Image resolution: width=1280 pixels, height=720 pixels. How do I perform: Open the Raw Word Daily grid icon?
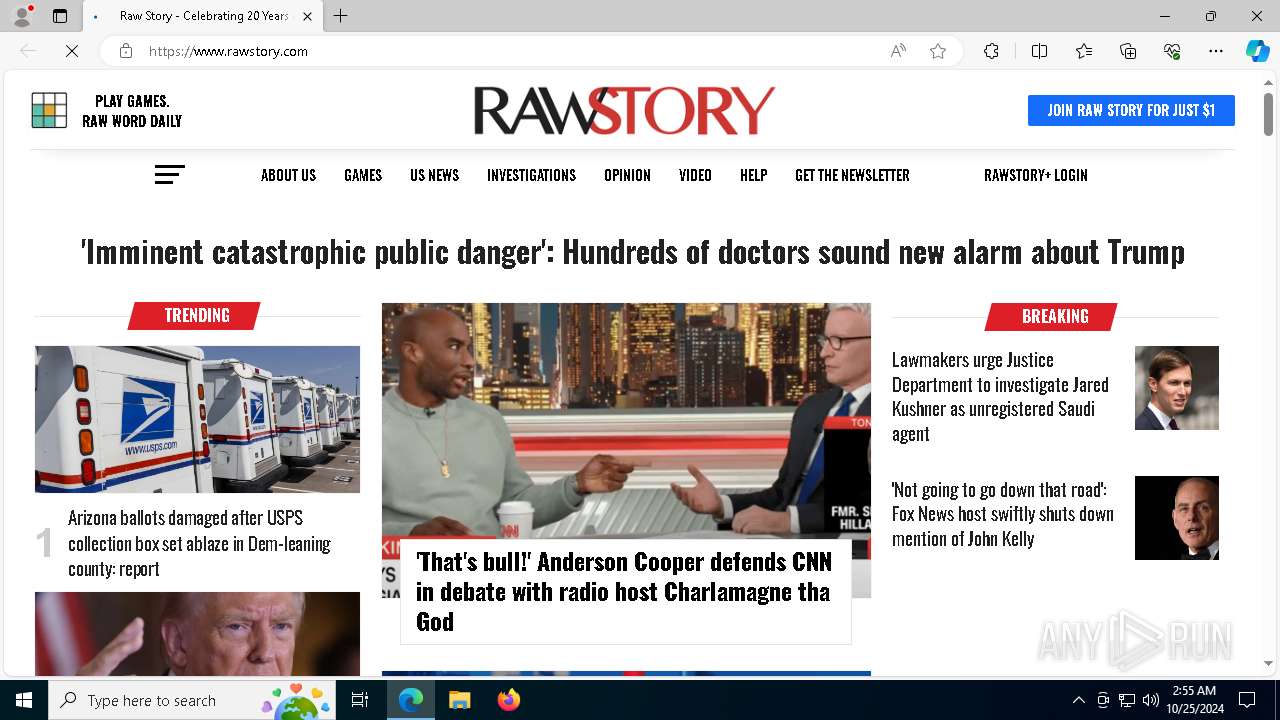pos(49,110)
